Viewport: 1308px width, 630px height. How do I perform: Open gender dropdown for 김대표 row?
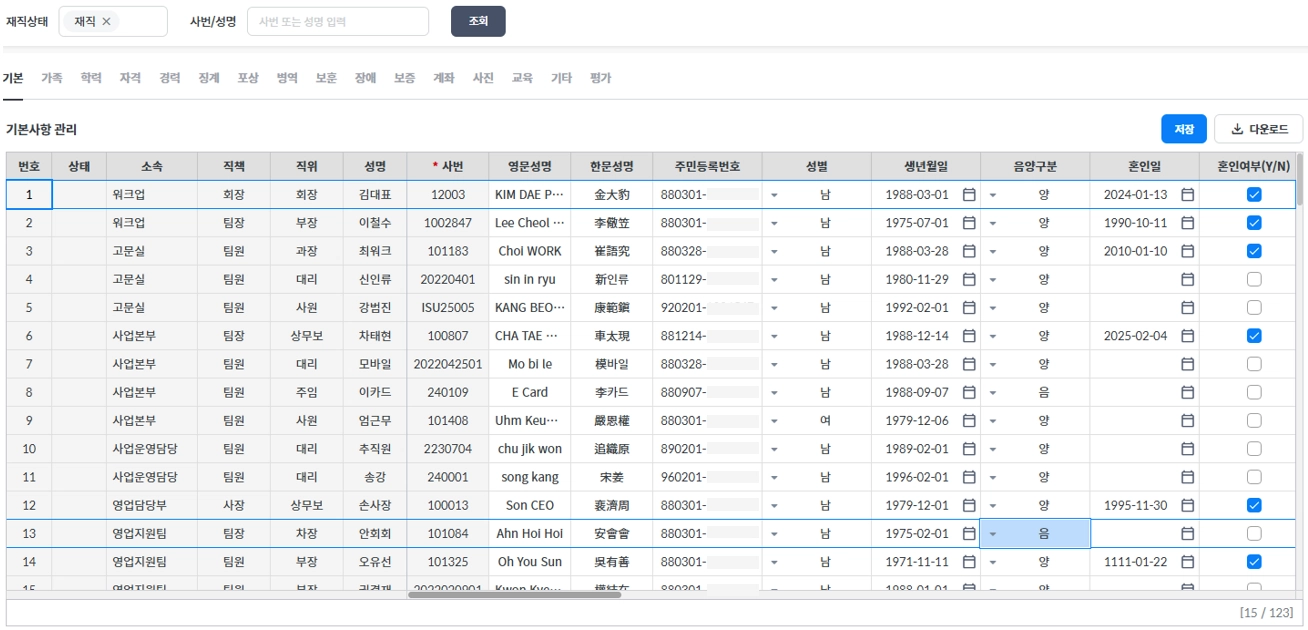(x=774, y=195)
